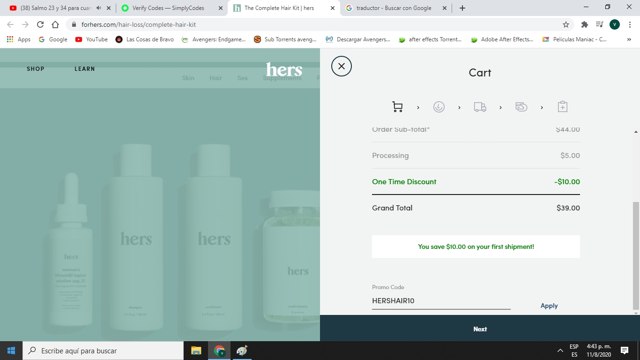640x360 pixels.
Task: Focus the Promo Code input field
Action: click(441, 301)
